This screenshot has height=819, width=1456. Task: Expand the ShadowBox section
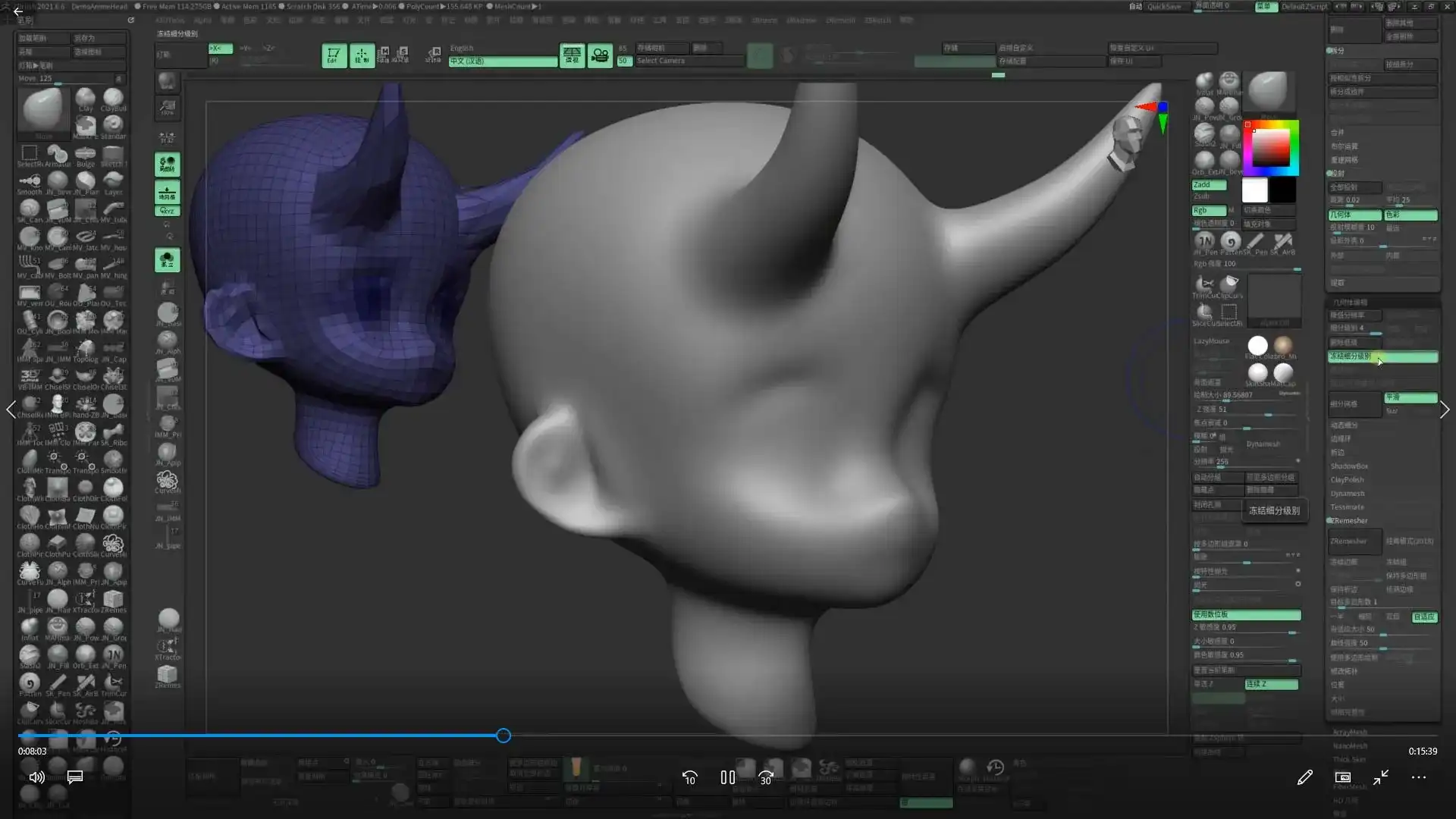[x=1349, y=466]
